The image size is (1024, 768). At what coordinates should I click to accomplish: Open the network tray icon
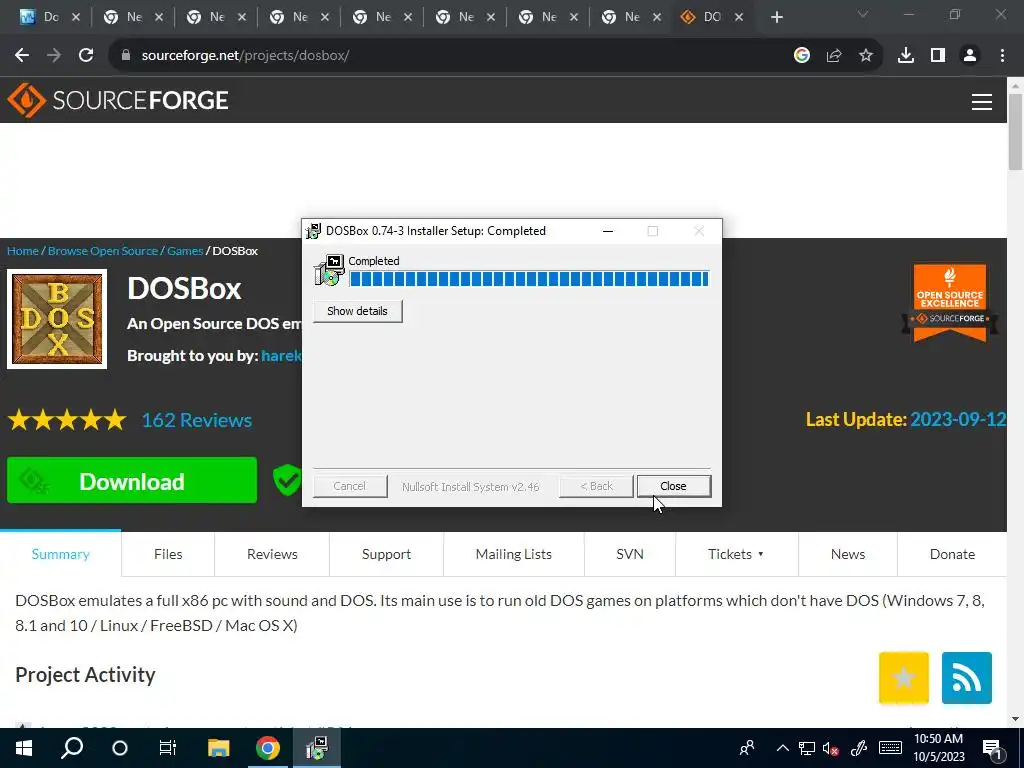pyautogui.click(x=807, y=748)
